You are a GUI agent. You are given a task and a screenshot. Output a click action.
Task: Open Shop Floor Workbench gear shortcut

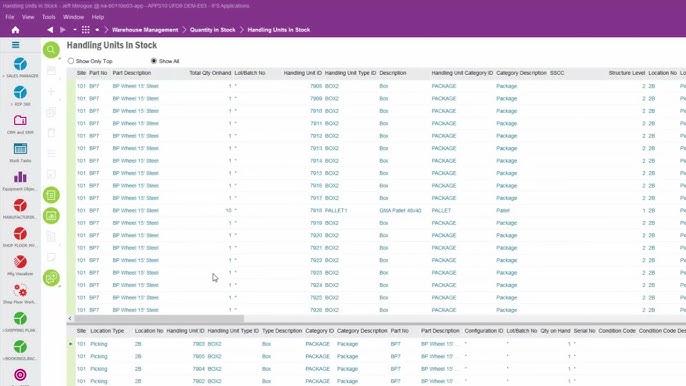[x=20, y=290]
